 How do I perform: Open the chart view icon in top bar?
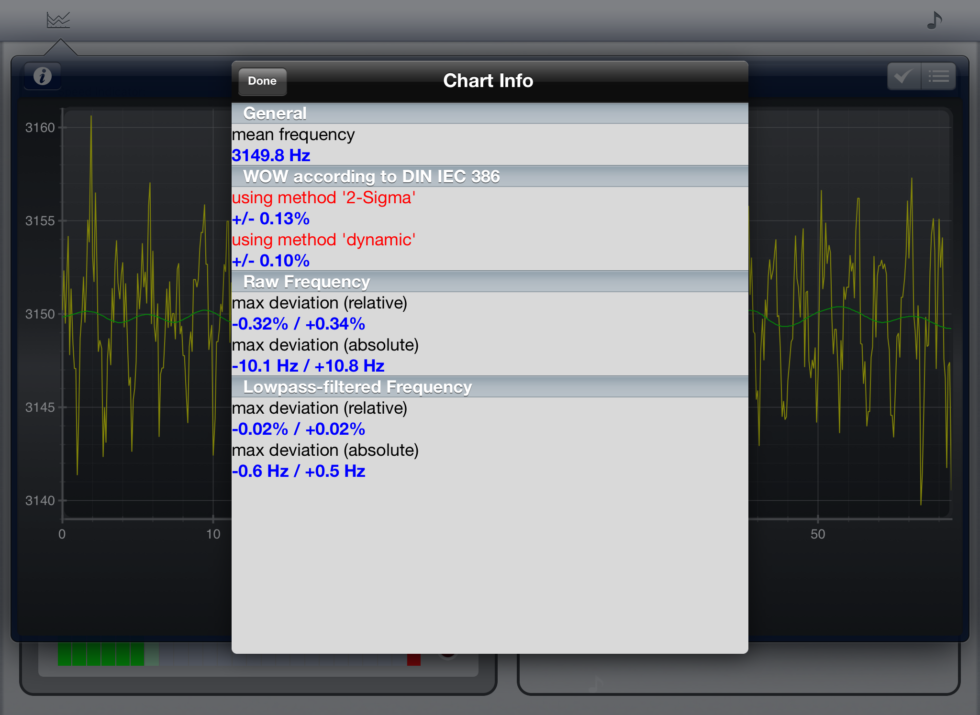tap(58, 20)
